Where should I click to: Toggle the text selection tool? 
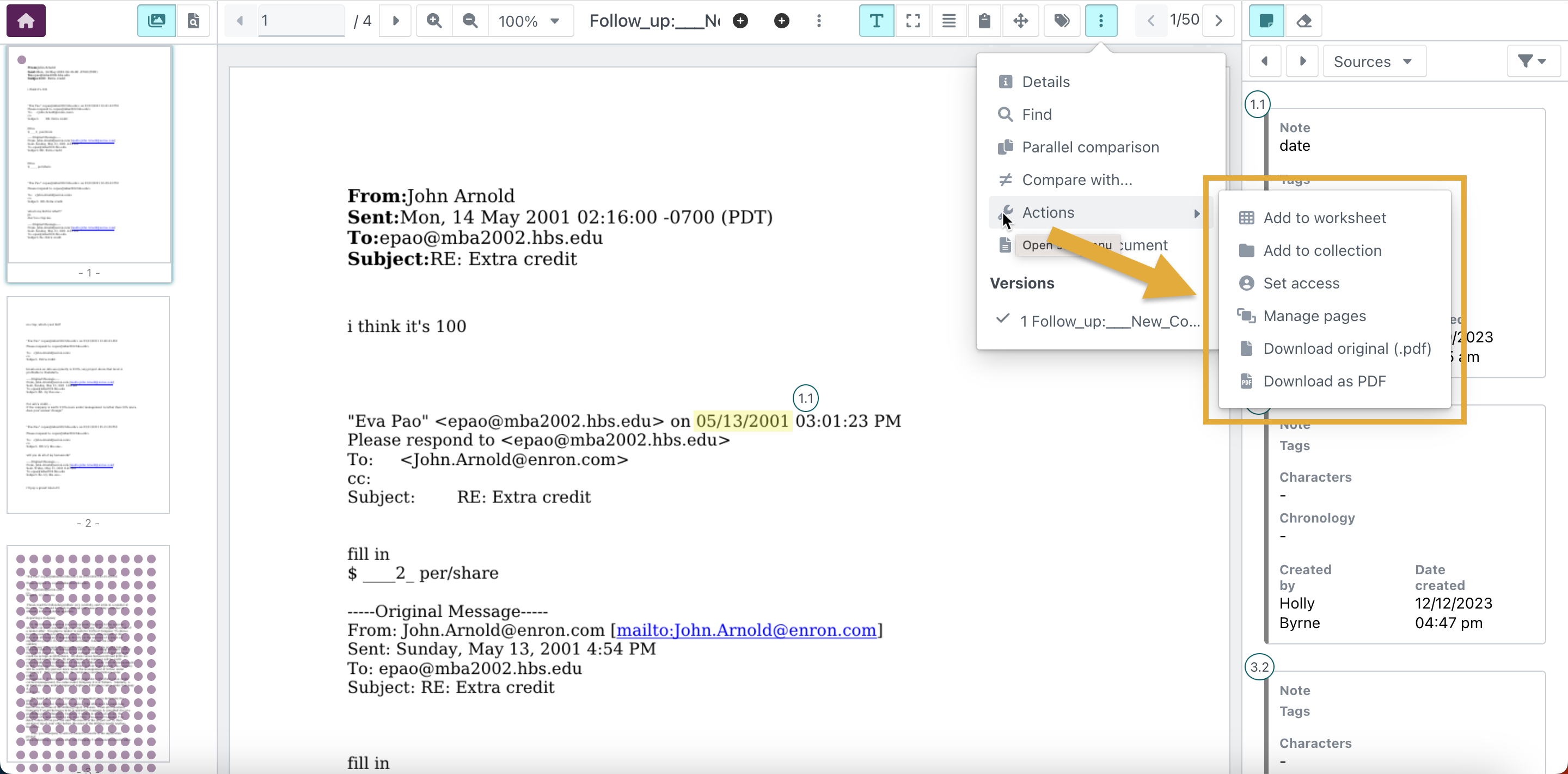pos(877,21)
